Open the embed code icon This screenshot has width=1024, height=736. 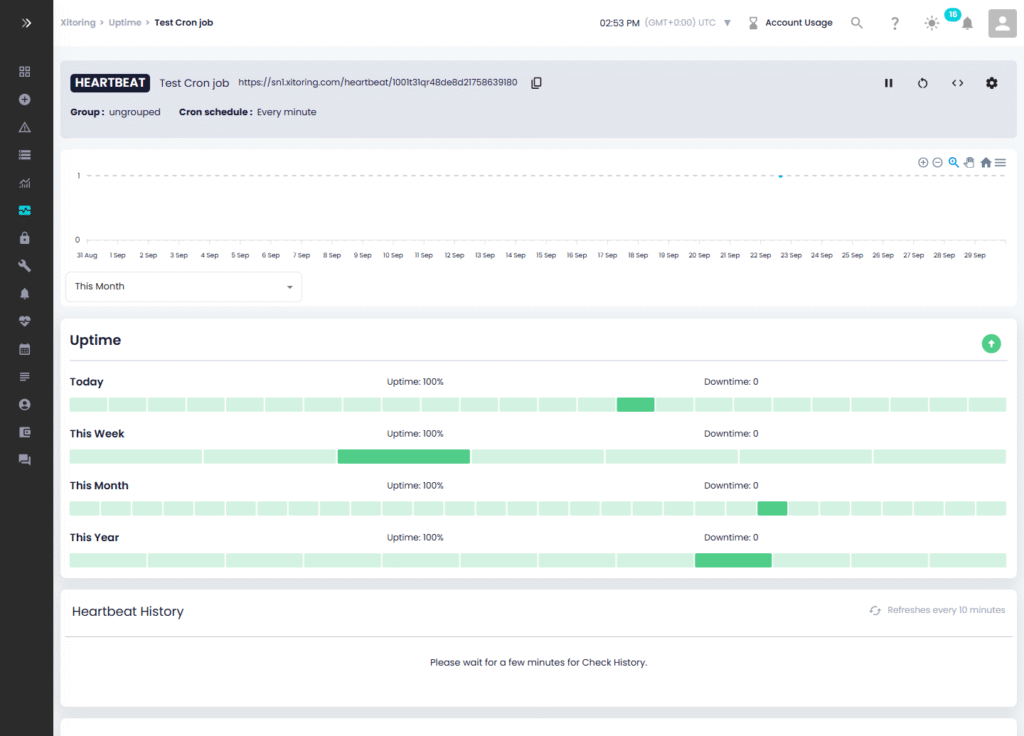pyautogui.click(x=957, y=83)
